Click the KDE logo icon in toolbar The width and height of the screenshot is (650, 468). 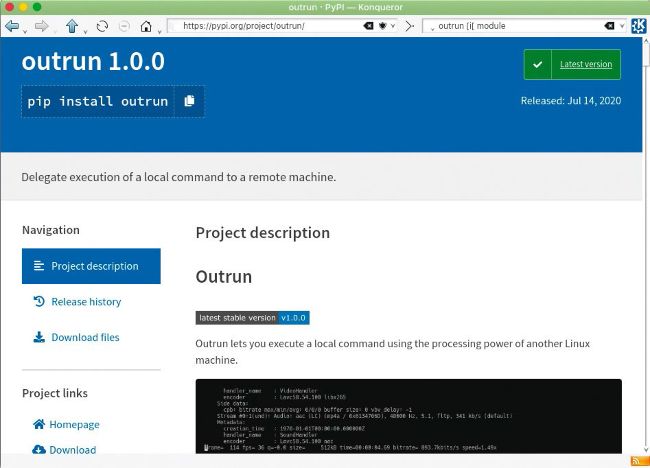[x=637, y=26]
